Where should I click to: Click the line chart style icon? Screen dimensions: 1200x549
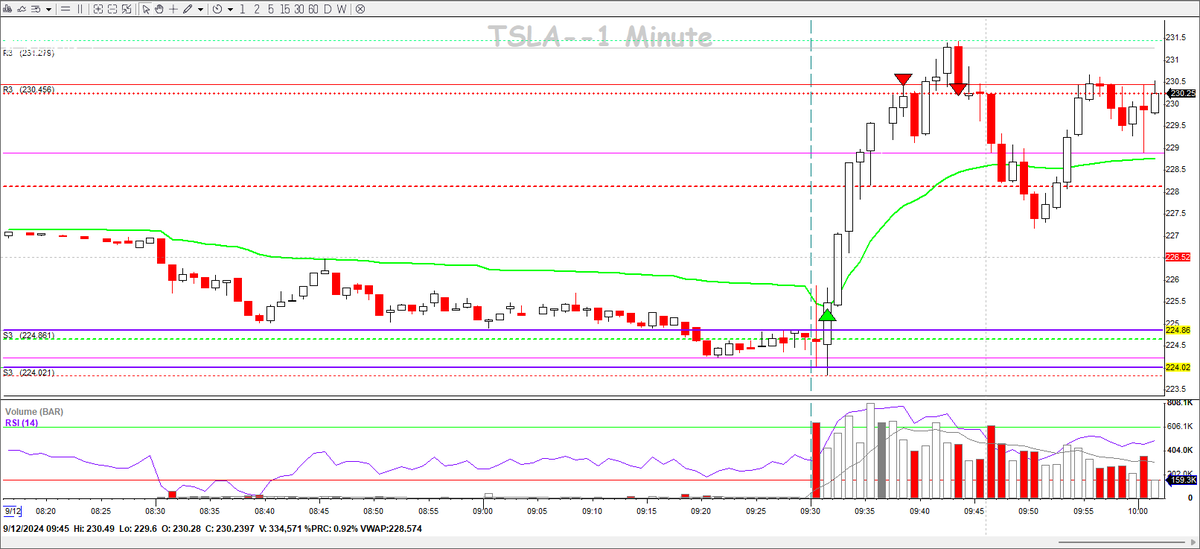click(x=22, y=9)
